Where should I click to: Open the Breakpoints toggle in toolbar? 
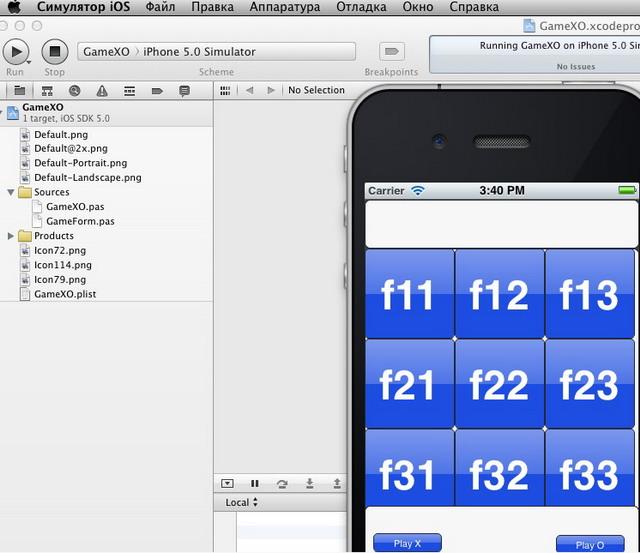(x=391, y=52)
